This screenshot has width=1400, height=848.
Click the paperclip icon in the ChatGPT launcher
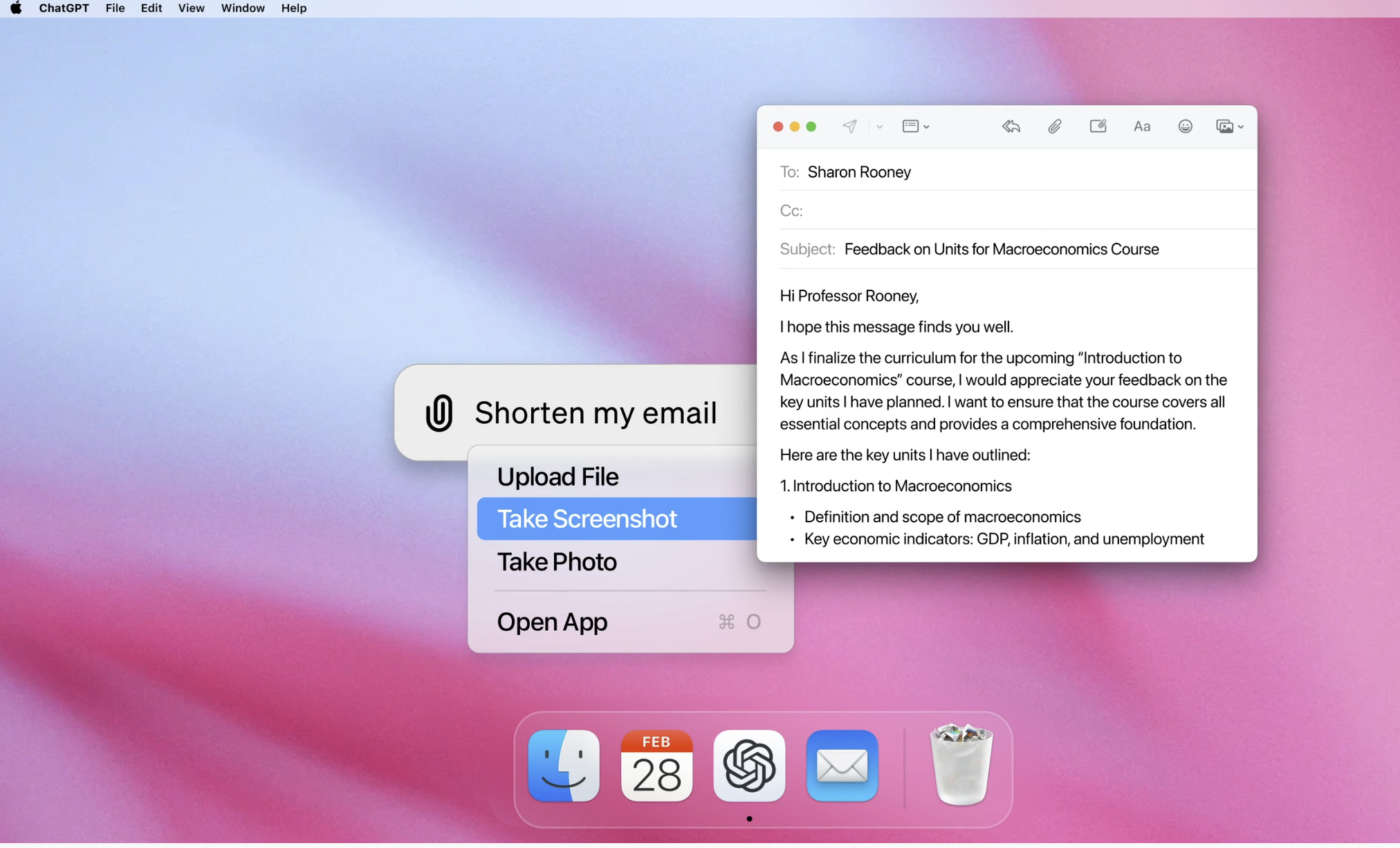tap(439, 413)
